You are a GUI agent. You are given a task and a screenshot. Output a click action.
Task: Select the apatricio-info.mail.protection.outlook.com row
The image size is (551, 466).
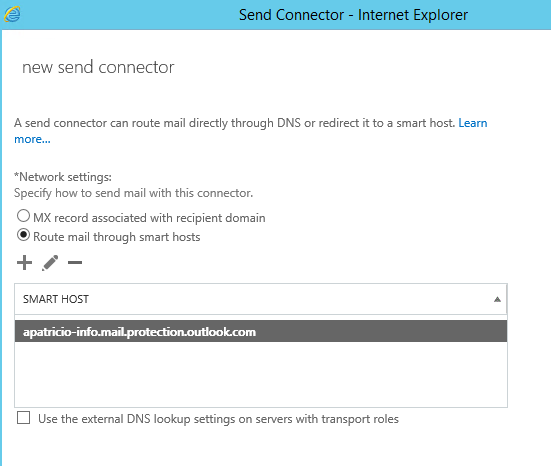pos(261,331)
